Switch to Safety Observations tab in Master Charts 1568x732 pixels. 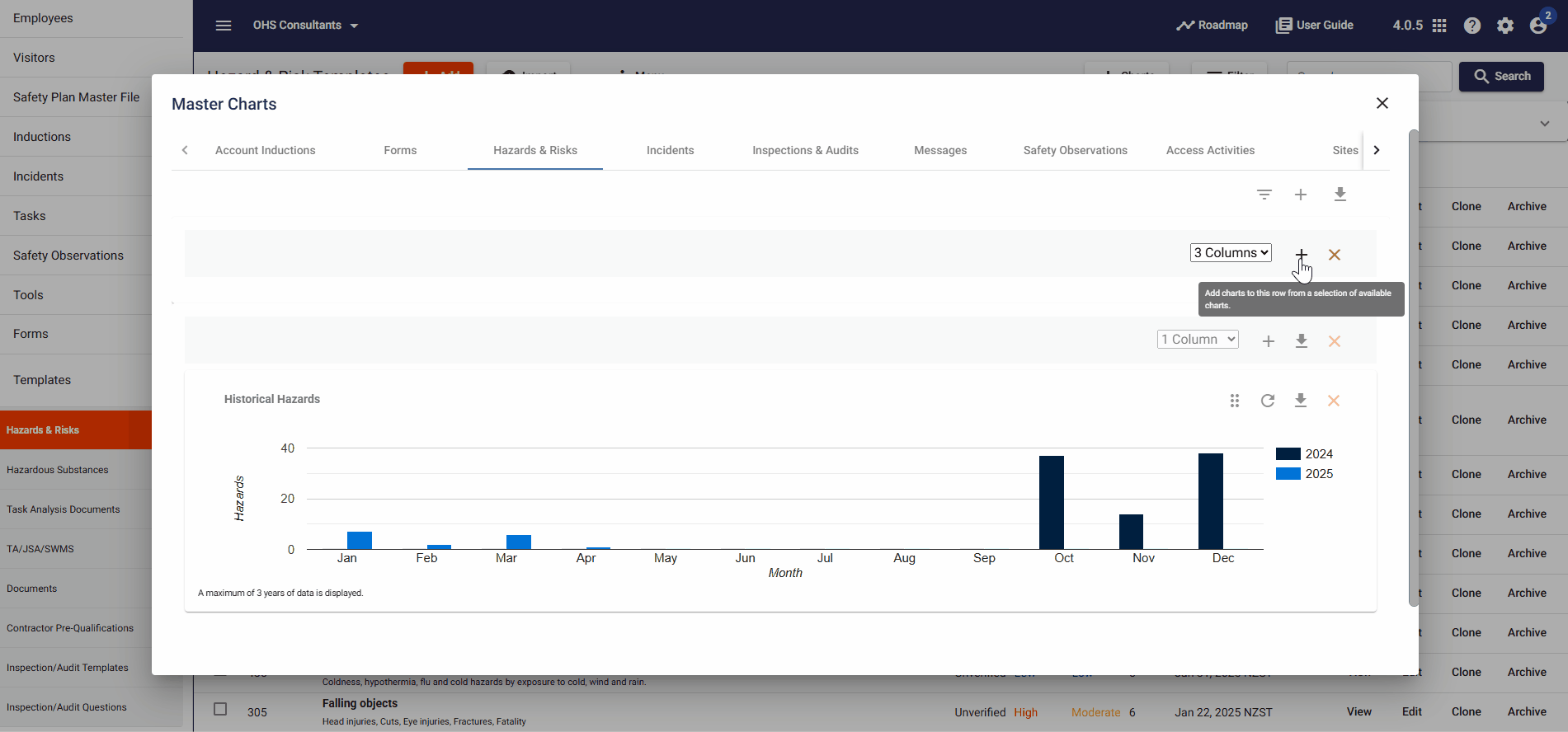(1076, 150)
